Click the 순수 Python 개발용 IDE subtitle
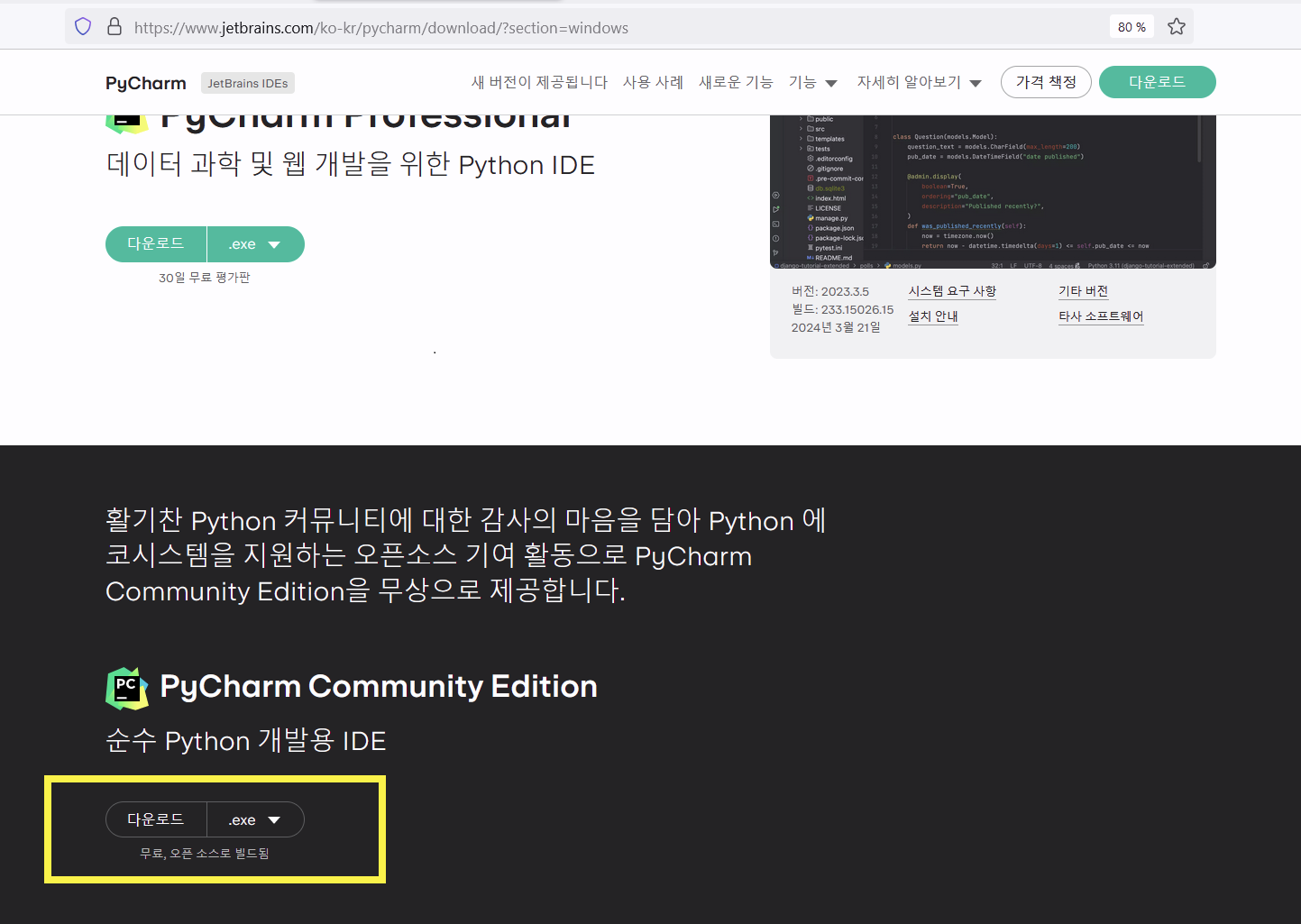 point(246,741)
